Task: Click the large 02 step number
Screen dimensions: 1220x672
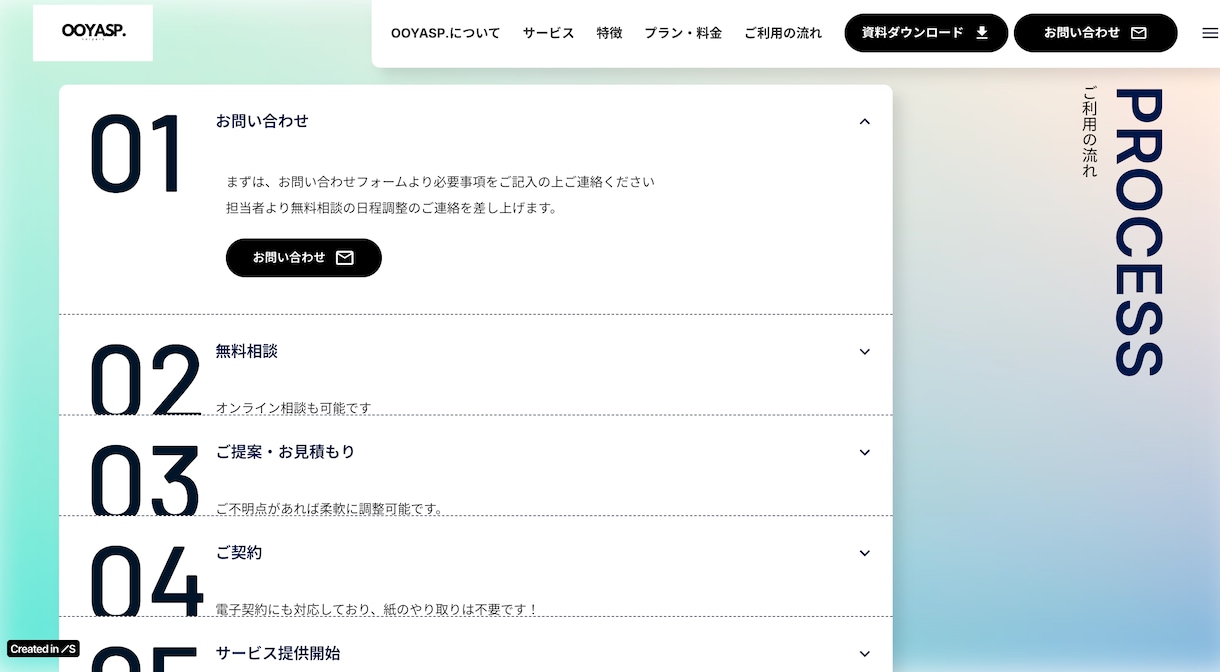Action: pos(145,380)
